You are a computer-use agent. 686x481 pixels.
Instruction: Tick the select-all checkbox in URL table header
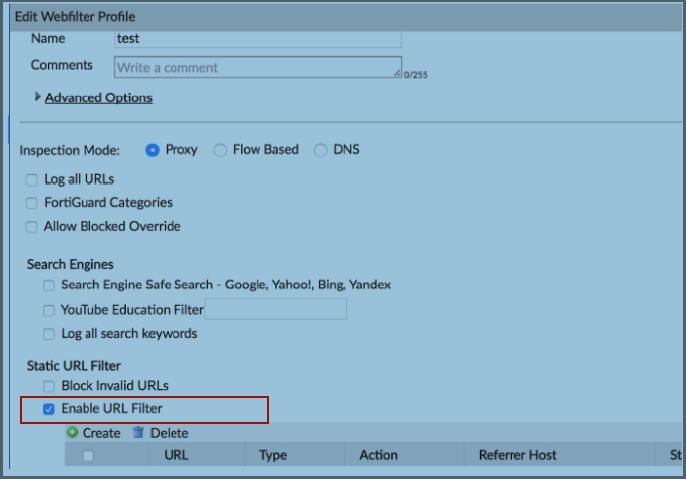pos(88,456)
